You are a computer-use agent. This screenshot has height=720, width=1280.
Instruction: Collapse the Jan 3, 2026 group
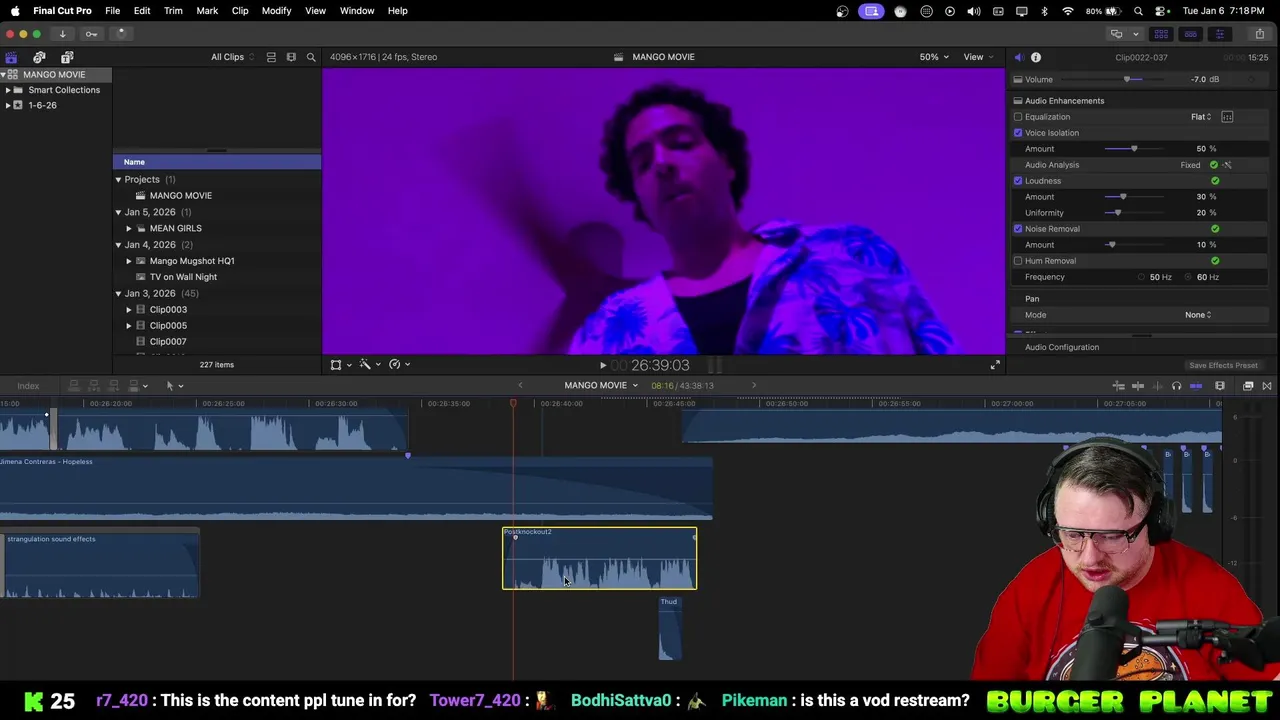[x=118, y=293]
